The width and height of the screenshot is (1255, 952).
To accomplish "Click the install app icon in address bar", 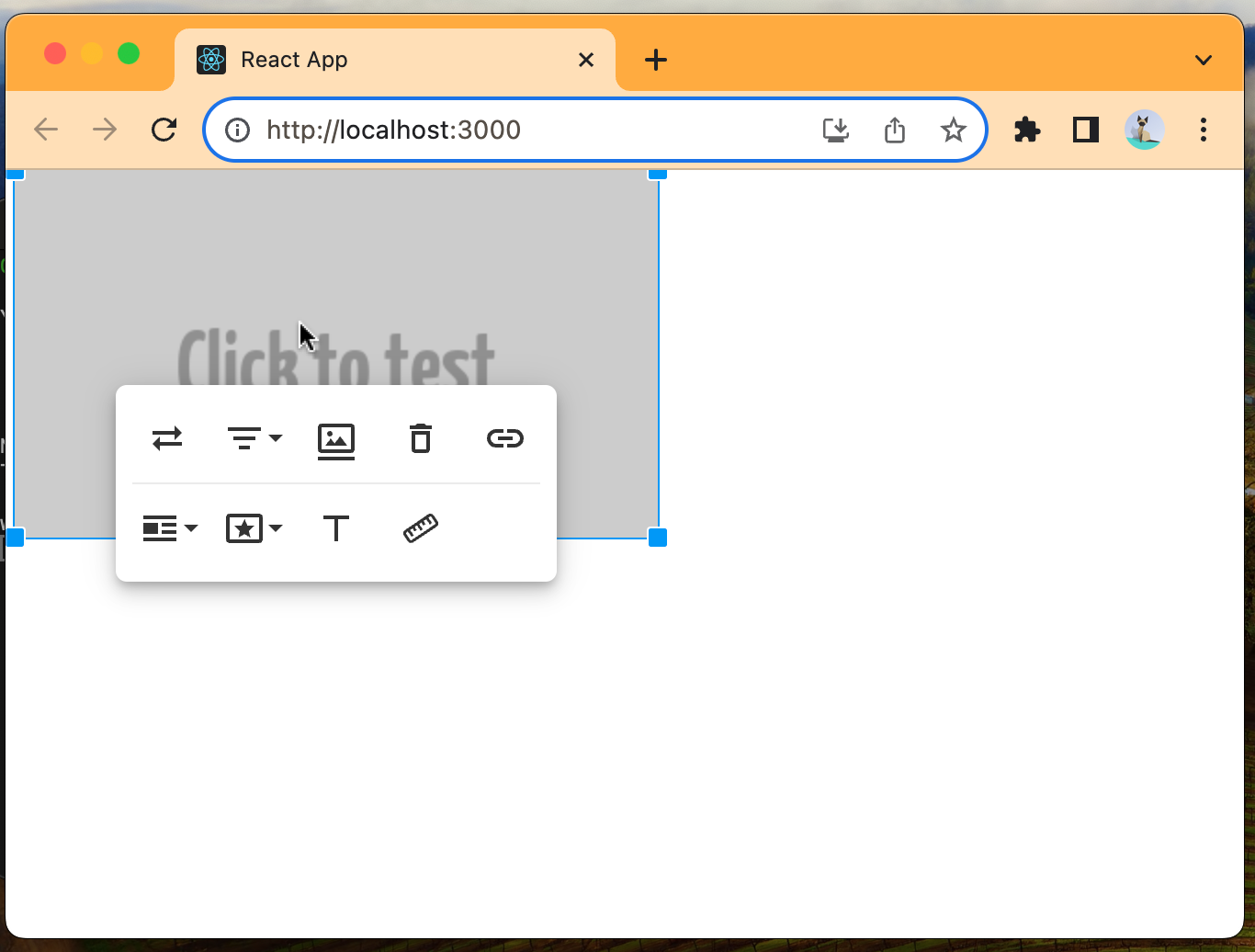I will coord(836,130).
